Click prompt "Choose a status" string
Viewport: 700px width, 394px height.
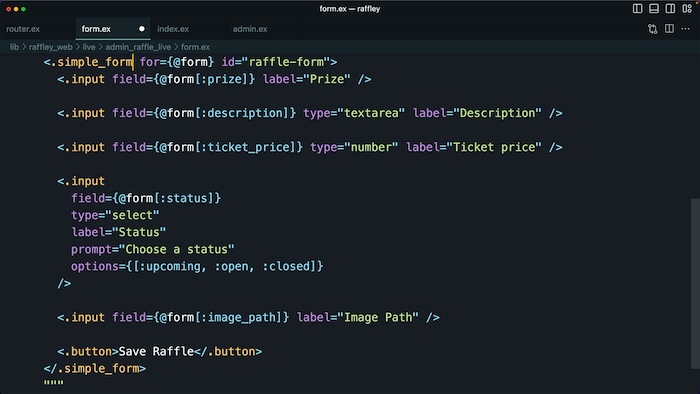(176, 249)
